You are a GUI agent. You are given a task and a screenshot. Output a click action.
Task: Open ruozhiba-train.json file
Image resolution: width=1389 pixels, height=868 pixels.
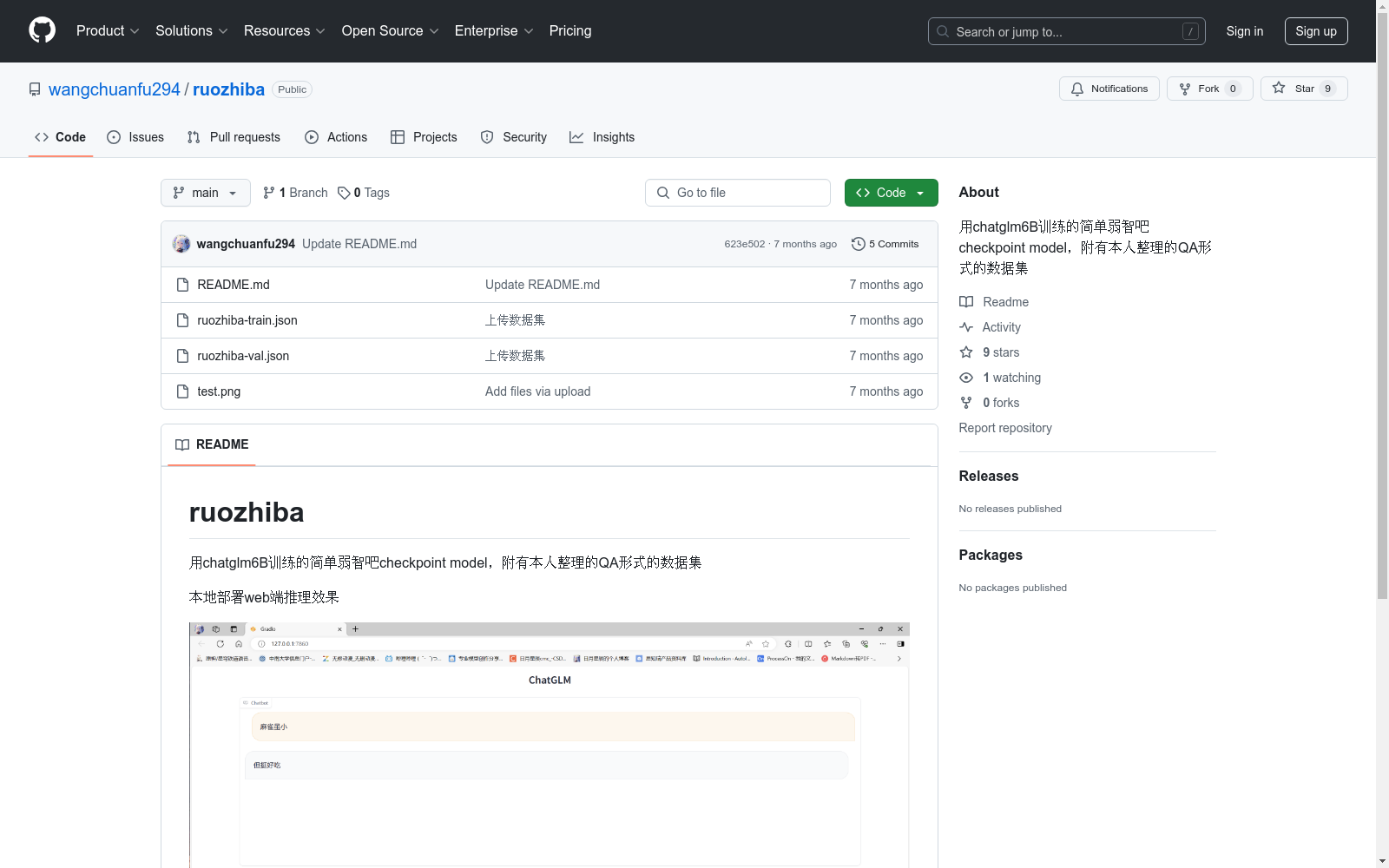tap(247, 320)
